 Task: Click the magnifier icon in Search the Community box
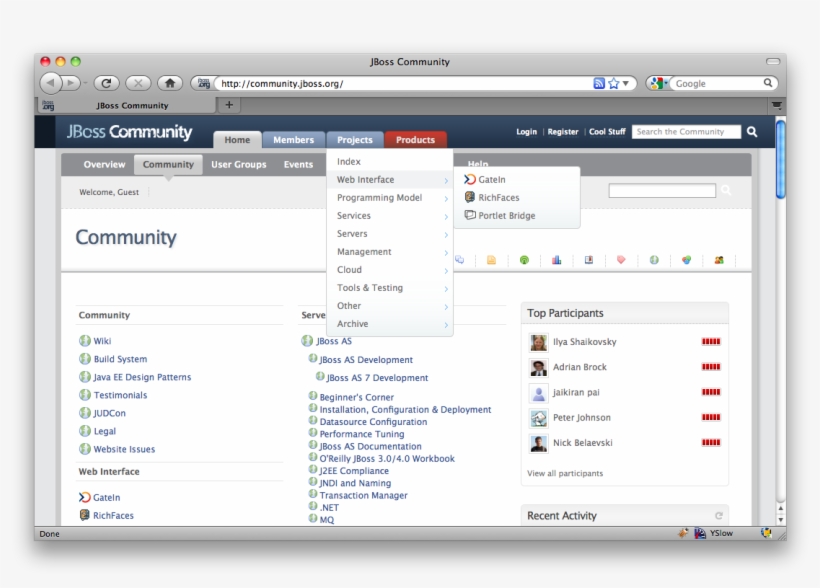pyautogui.click(x=751, y=131)
